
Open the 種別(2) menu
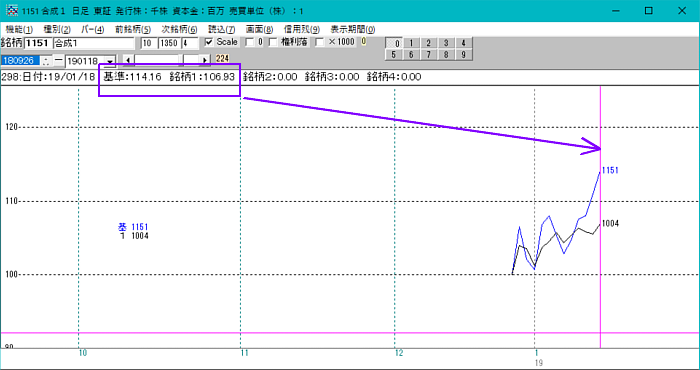pyautogui.click(x=57, y=30)
